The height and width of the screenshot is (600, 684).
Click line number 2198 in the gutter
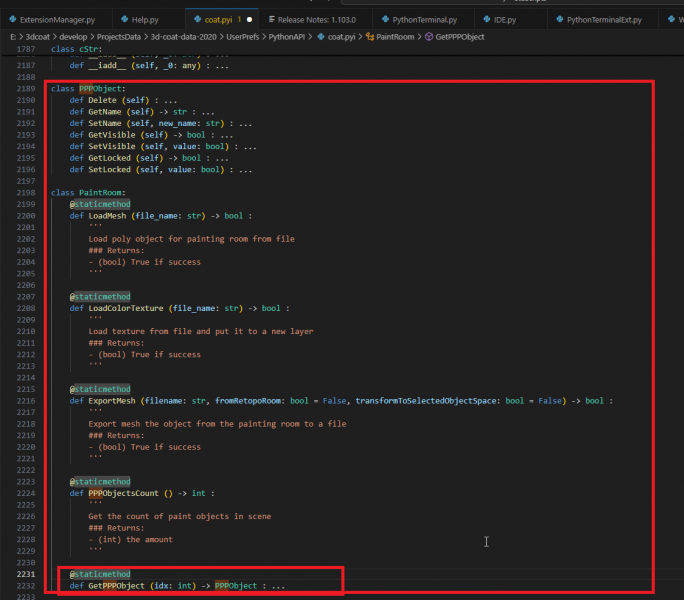pos(27,192)
